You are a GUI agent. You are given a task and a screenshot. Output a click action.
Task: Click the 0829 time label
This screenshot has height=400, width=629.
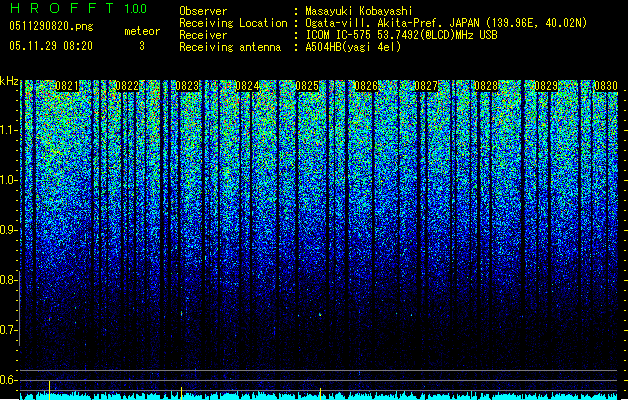coord(546,86)
